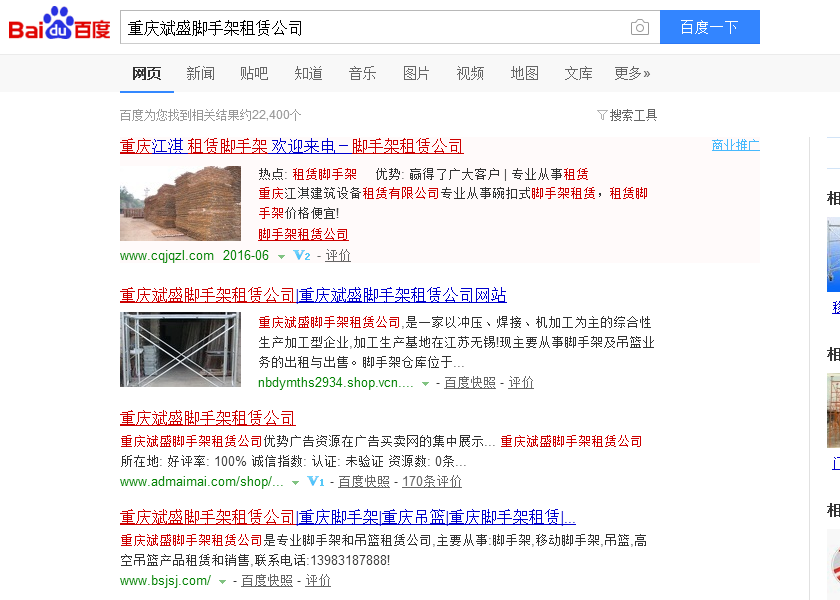This screenshot has height=600, width=840.
Task: Expand dropdown arrow beside admaimai URL
Action: click(295, 483)
